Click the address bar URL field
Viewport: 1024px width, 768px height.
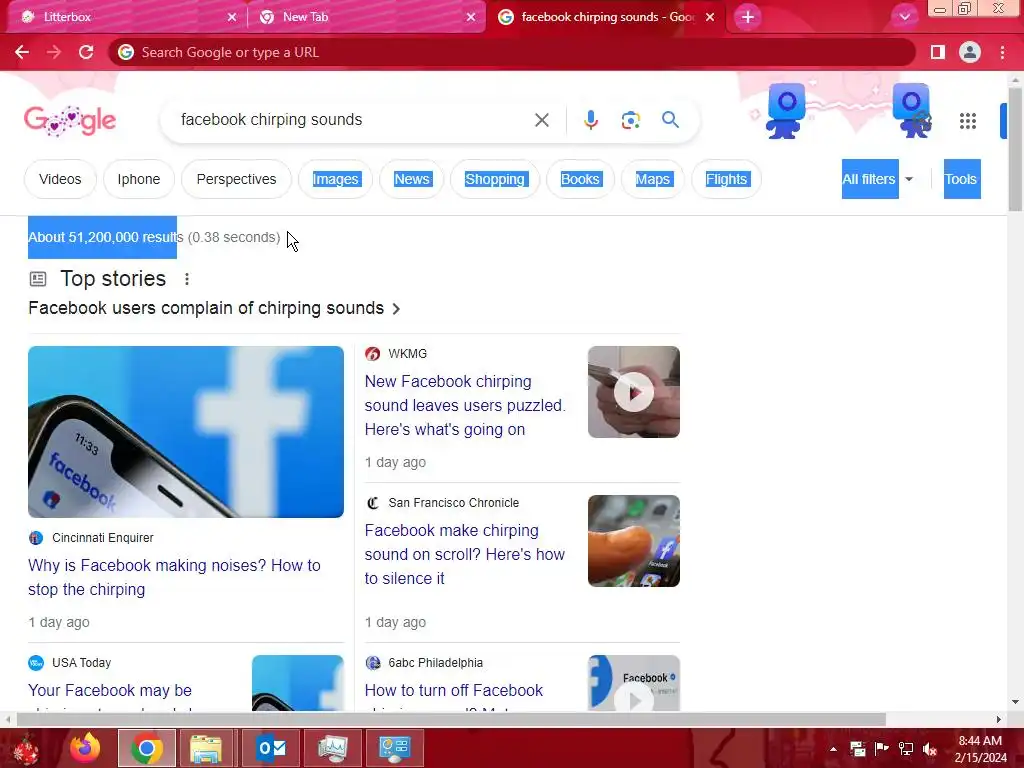[x=511, y=52]
